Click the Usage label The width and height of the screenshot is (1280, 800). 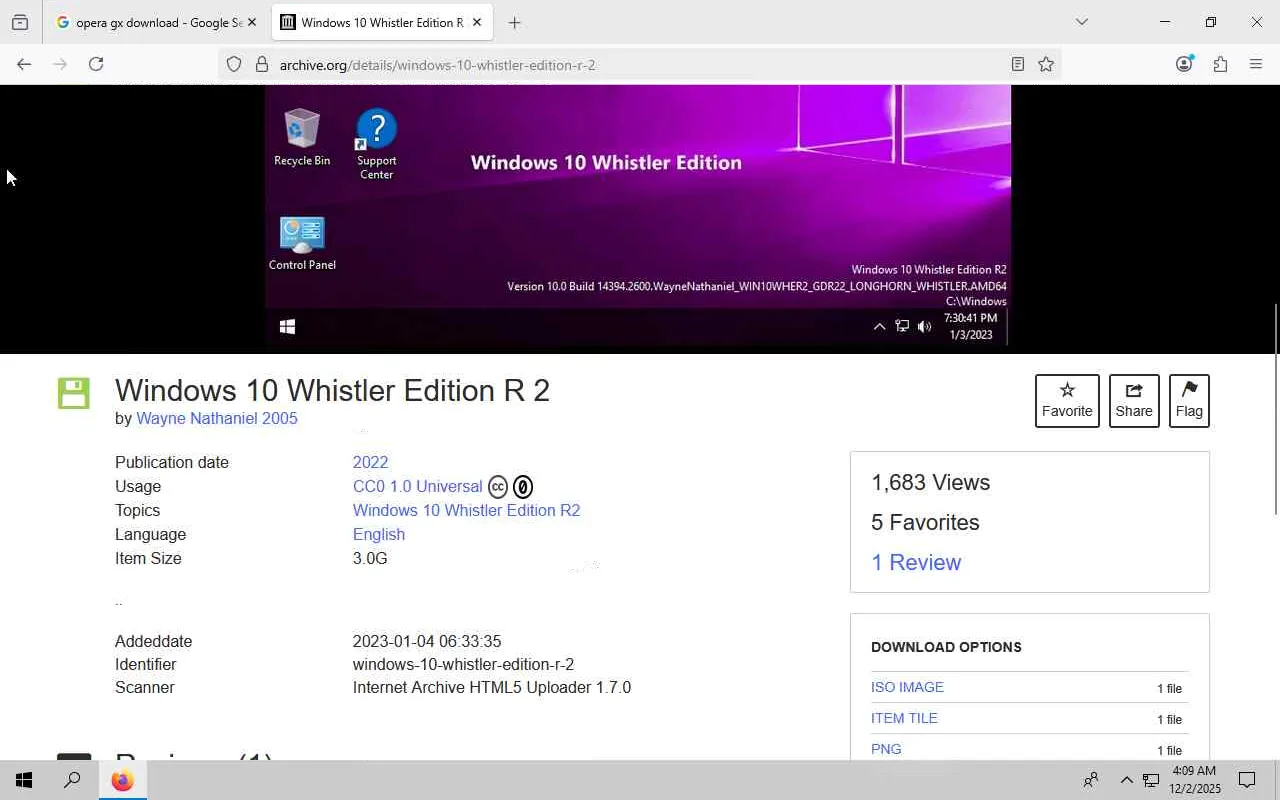point(138,486)
